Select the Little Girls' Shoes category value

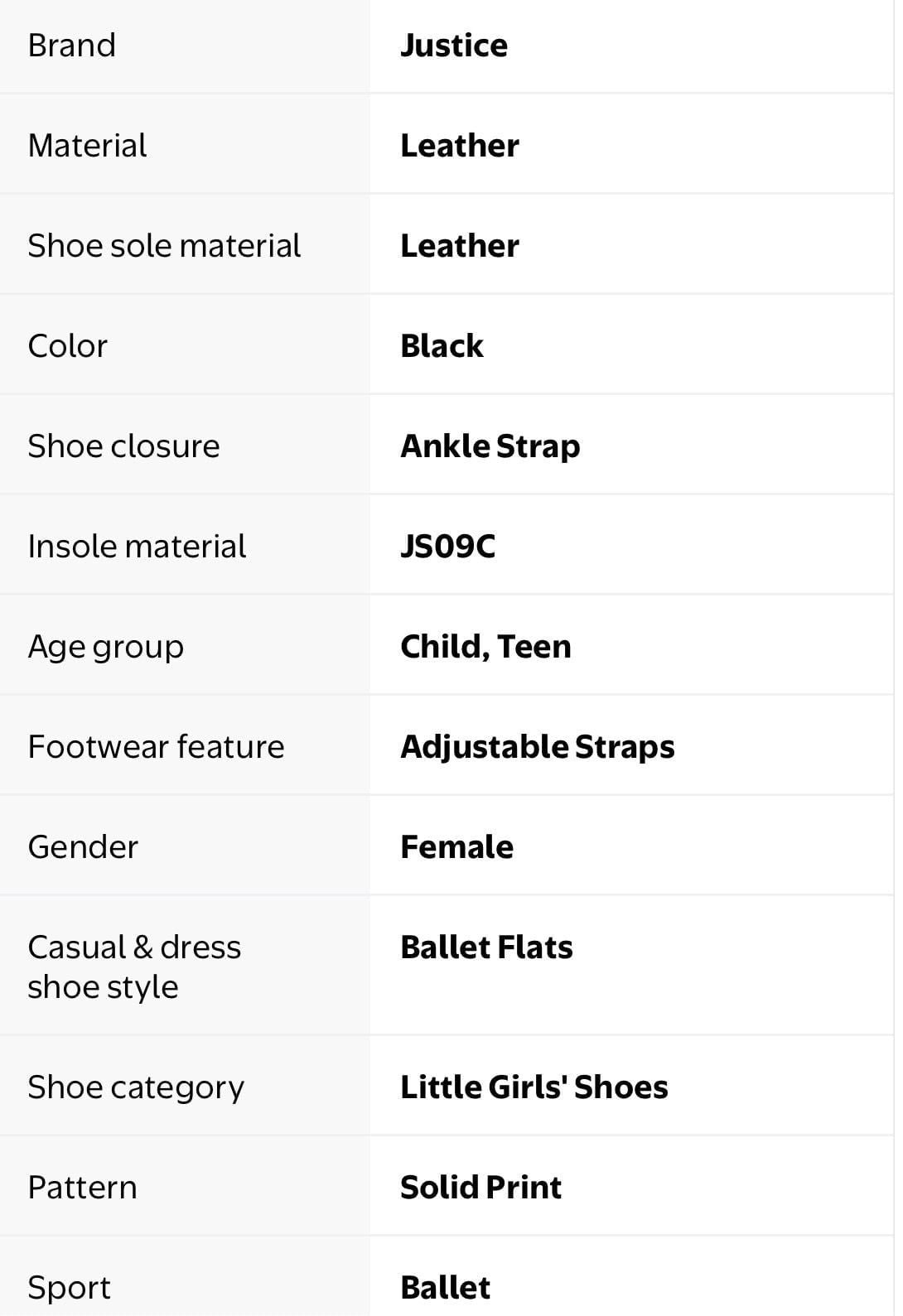pyautogui.click(x=534, y=1087)
